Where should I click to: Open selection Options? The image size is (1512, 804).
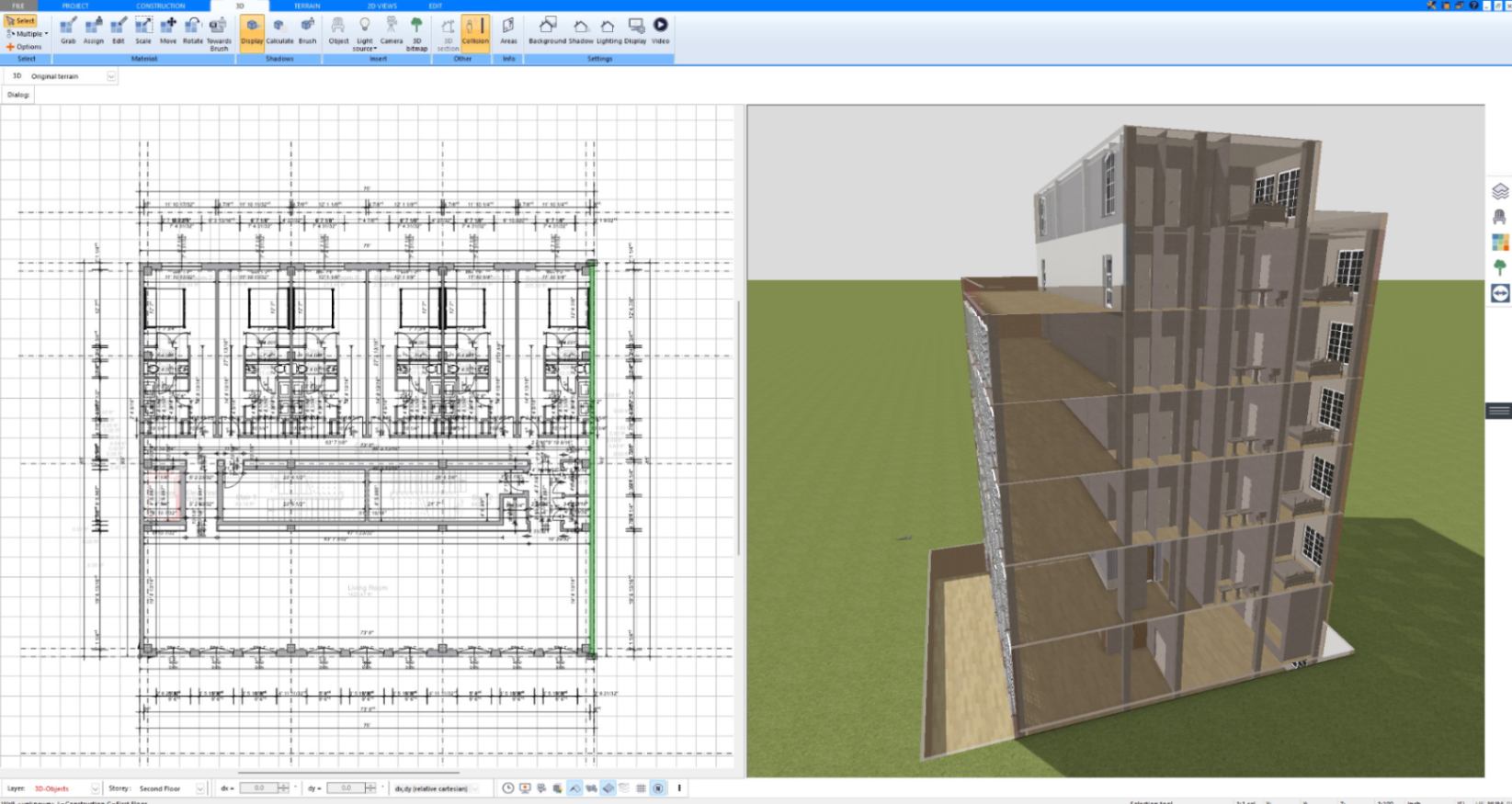click(x=24, y=46)
